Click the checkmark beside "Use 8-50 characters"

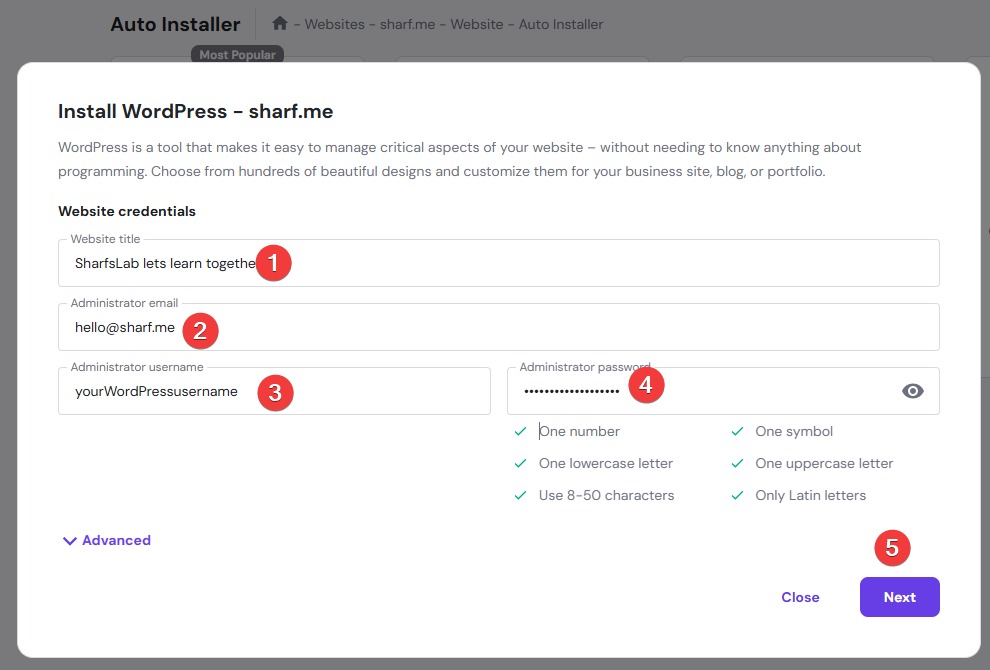pyautogui.click(x=520, y=496)
